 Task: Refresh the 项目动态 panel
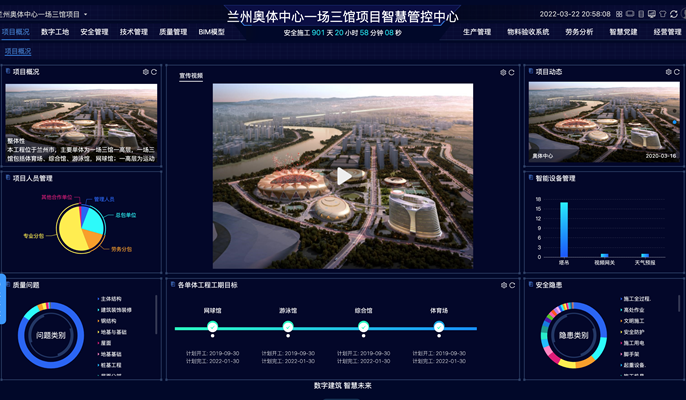click(676, 72)
